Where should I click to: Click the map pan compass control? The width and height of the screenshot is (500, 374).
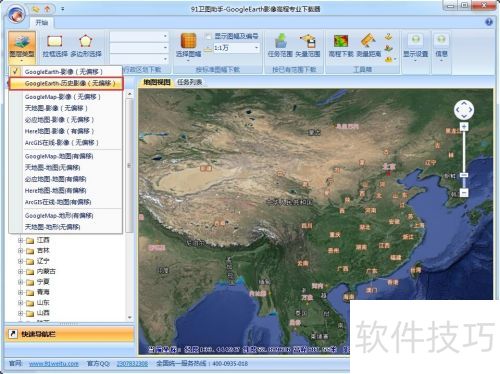464,110
